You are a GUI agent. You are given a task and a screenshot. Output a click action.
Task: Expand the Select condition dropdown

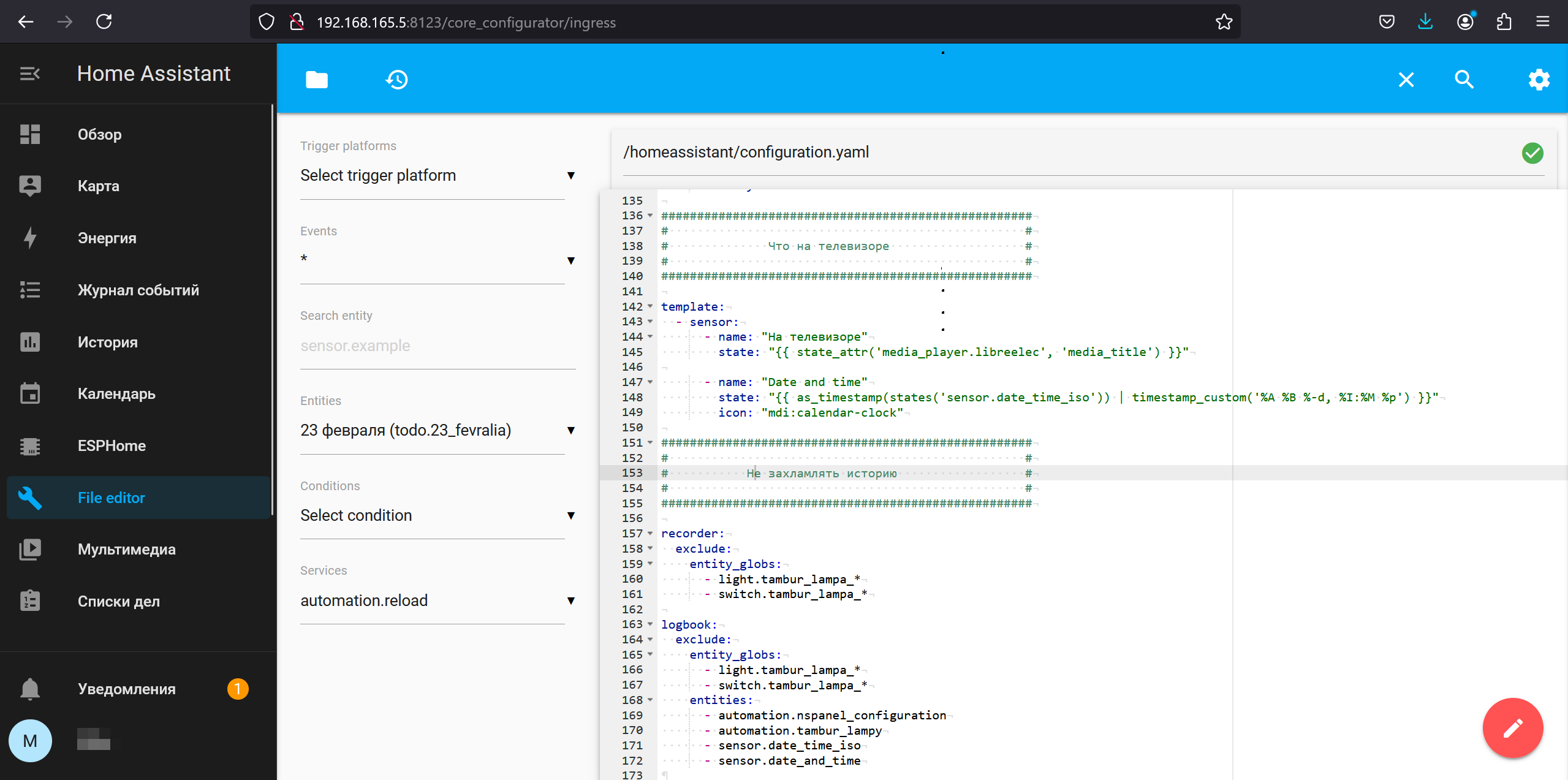tap(437, 515)
